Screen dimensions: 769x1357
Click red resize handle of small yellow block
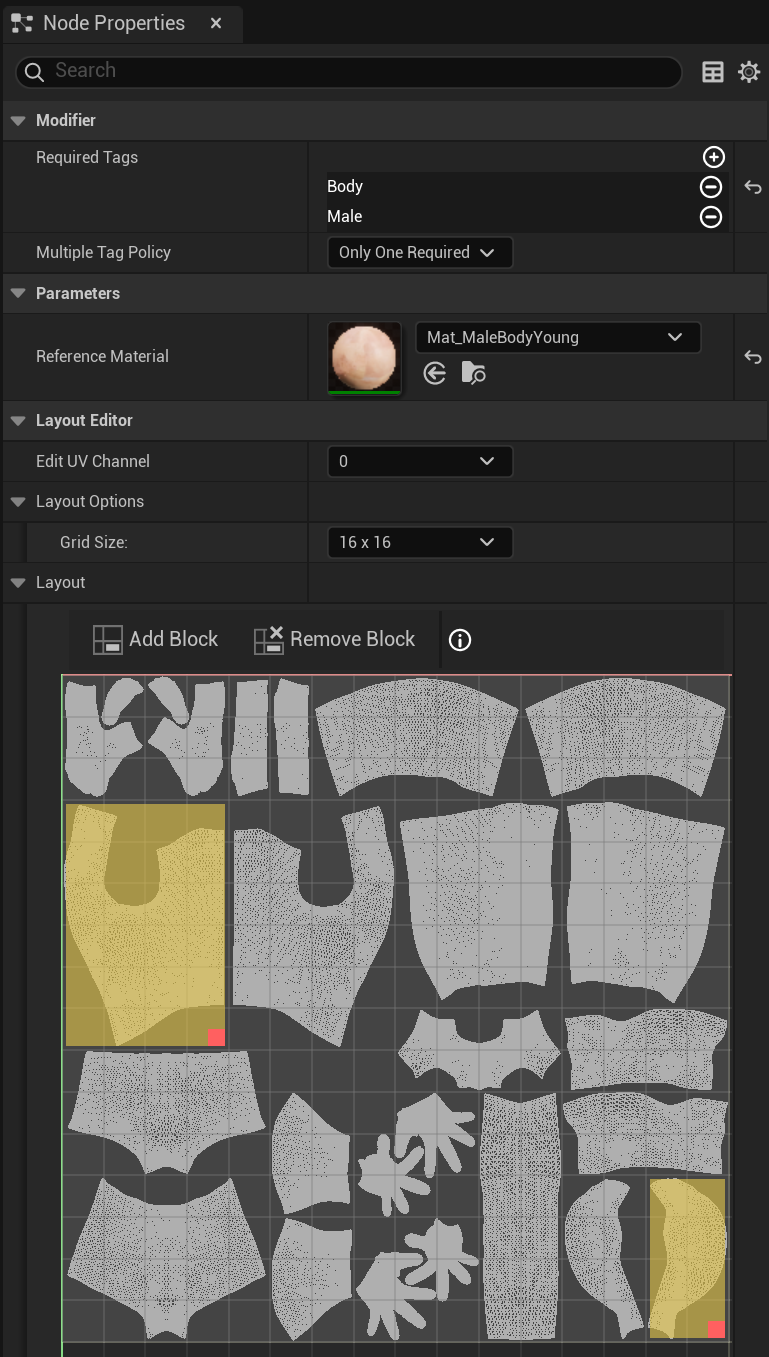pyautogui.click(x=716, y=1329)
